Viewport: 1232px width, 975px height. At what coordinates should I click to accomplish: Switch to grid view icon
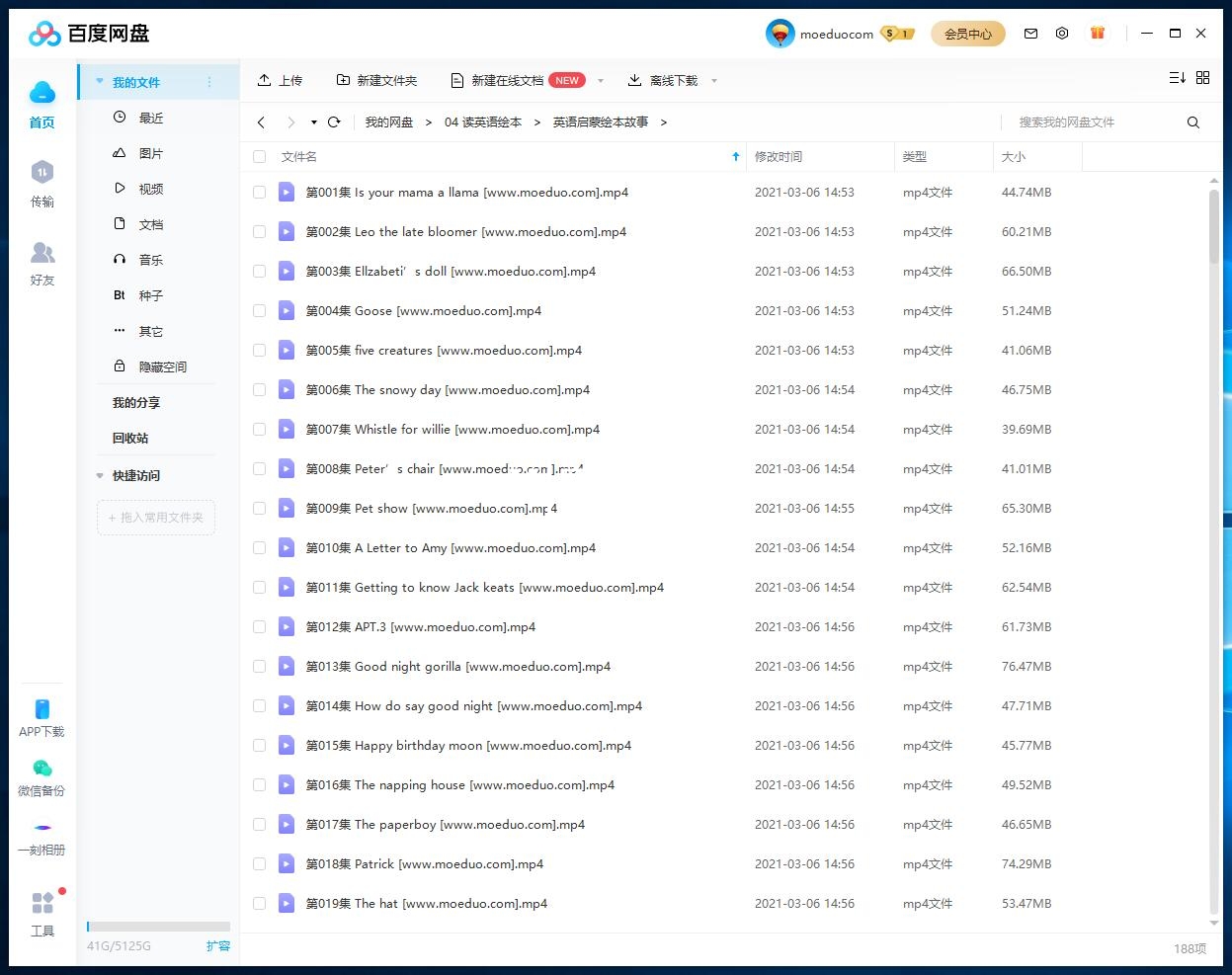point(1202,78)
